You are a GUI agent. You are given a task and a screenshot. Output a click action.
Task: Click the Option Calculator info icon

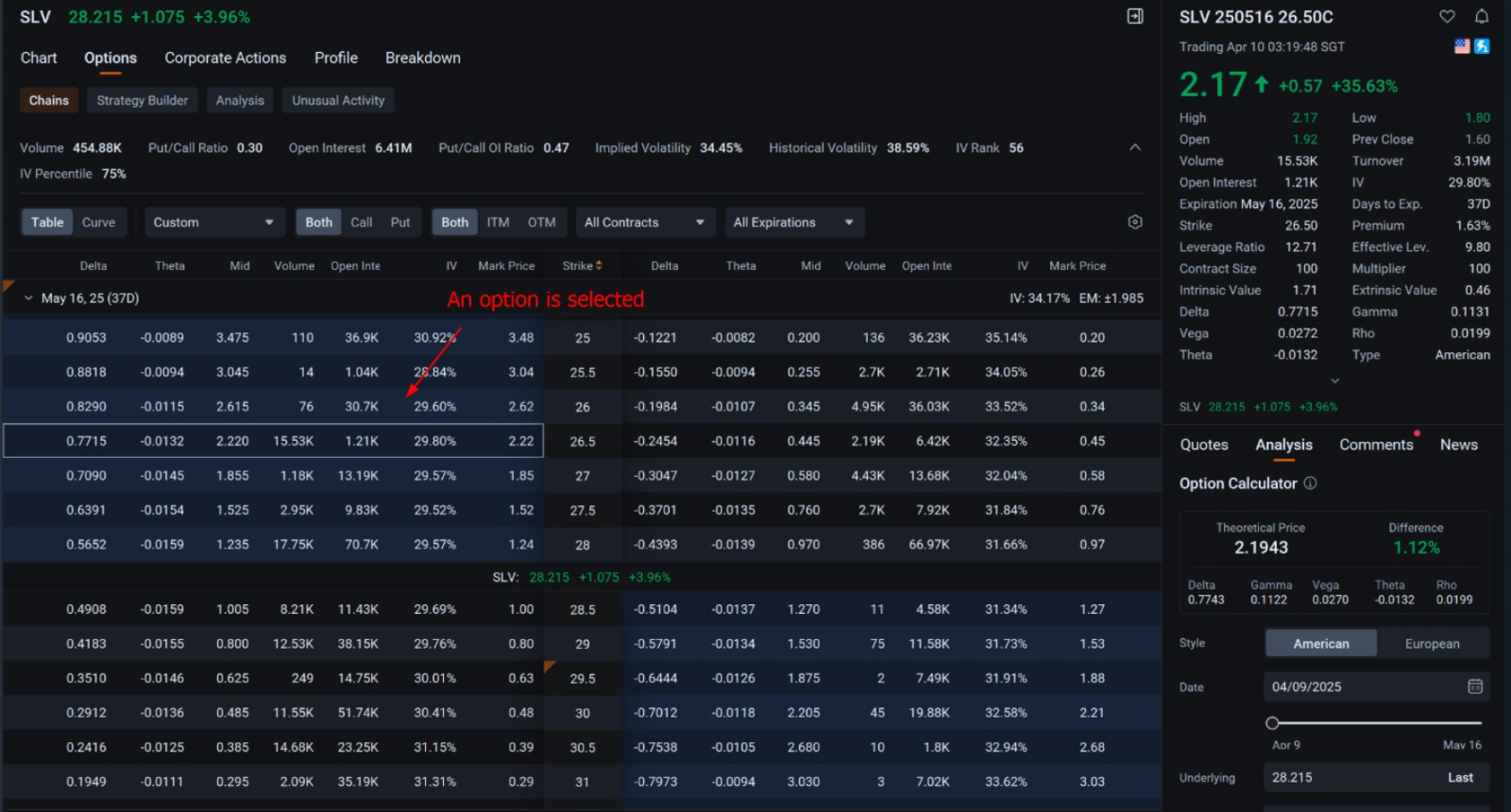[1311, 483]
